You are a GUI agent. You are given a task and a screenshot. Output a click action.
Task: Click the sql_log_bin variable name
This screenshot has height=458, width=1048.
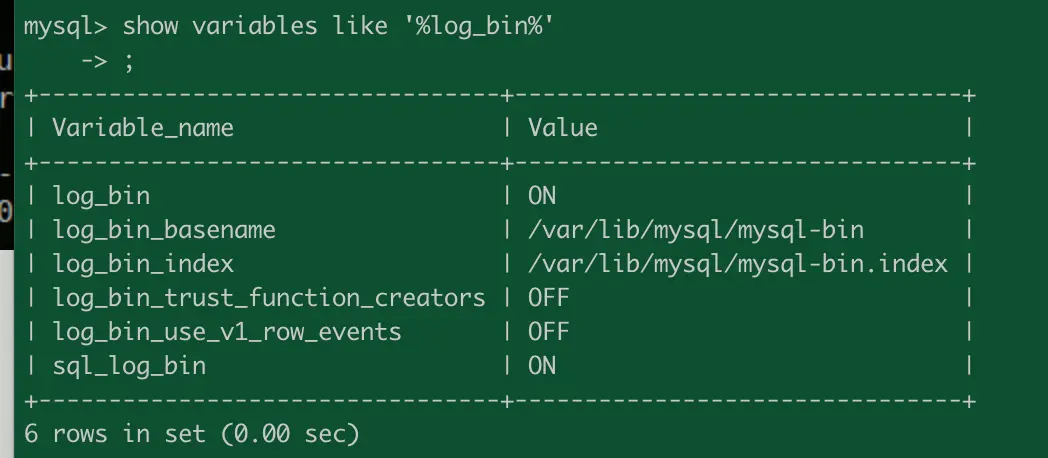tap(130, 366)
